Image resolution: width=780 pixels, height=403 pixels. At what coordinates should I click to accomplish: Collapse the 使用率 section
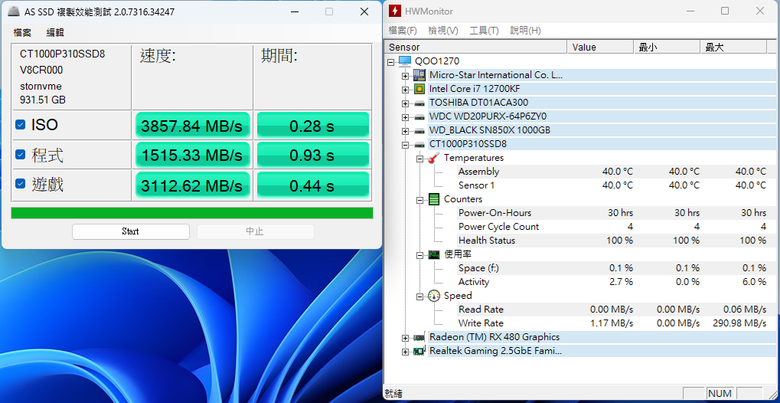420,255
